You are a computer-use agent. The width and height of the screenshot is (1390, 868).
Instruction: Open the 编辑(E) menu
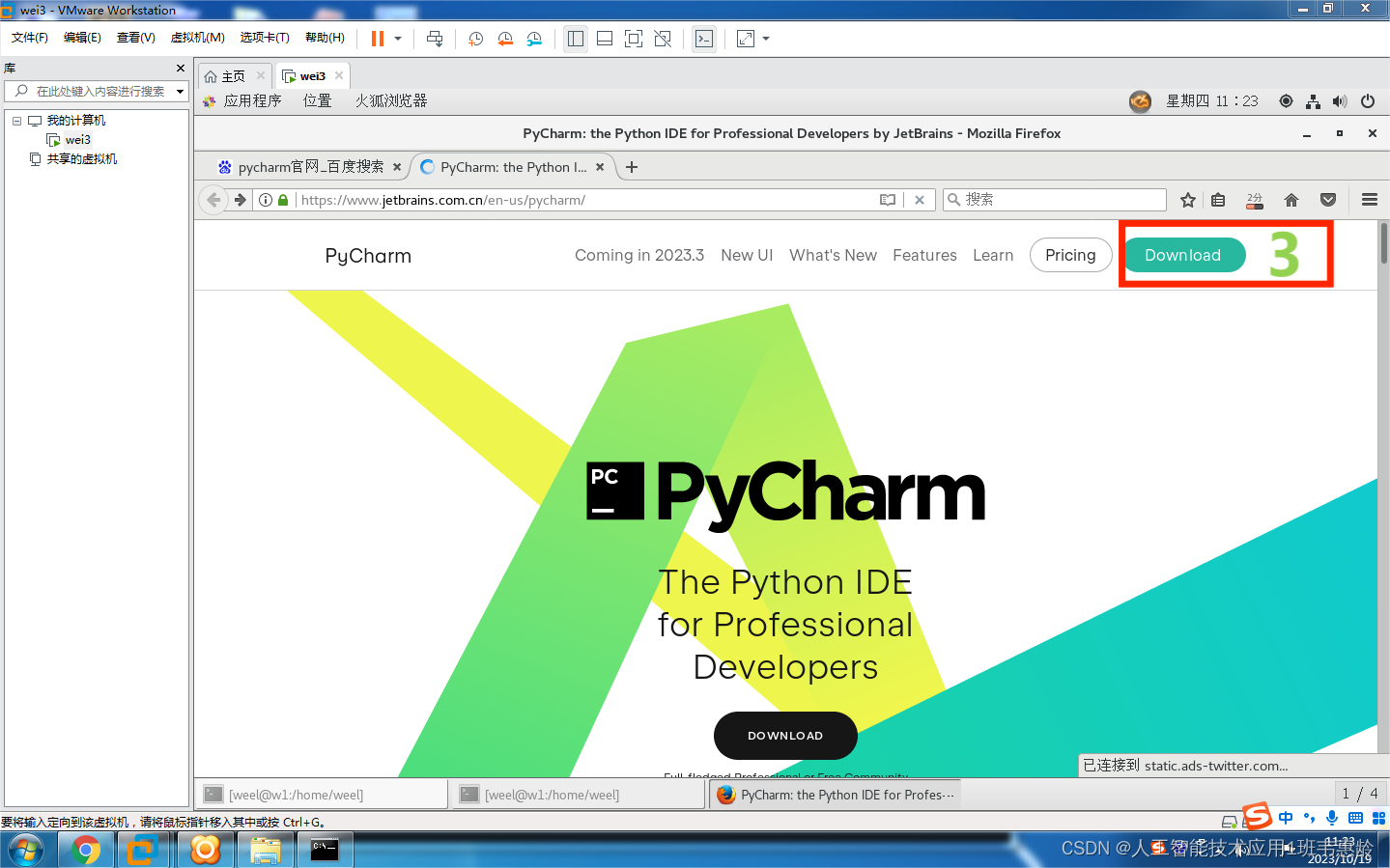tap(82, 38)
